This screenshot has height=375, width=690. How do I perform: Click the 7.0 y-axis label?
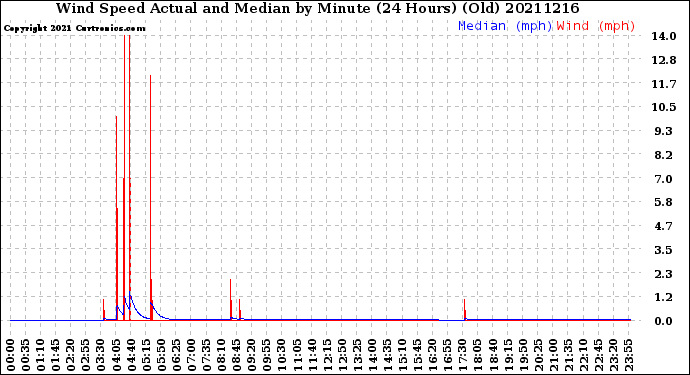[664, 179]
